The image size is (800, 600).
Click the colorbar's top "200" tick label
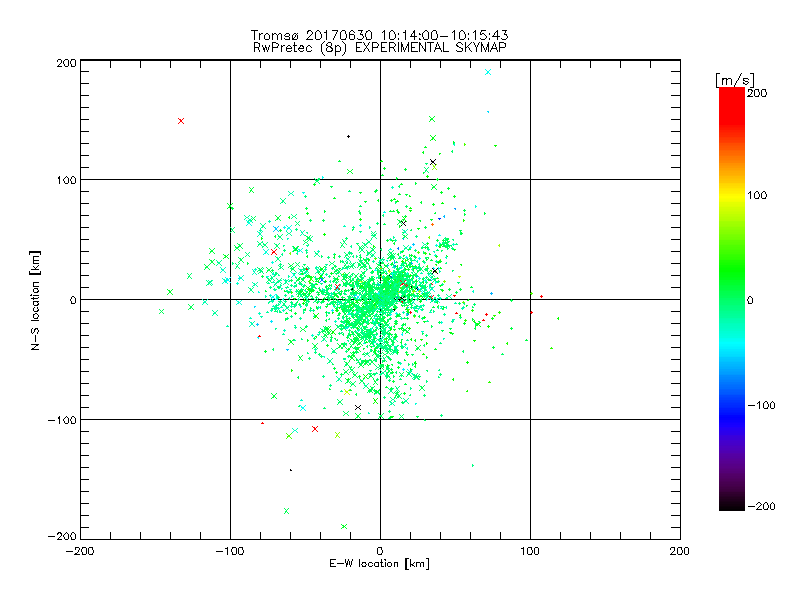(x=757, y=93)
